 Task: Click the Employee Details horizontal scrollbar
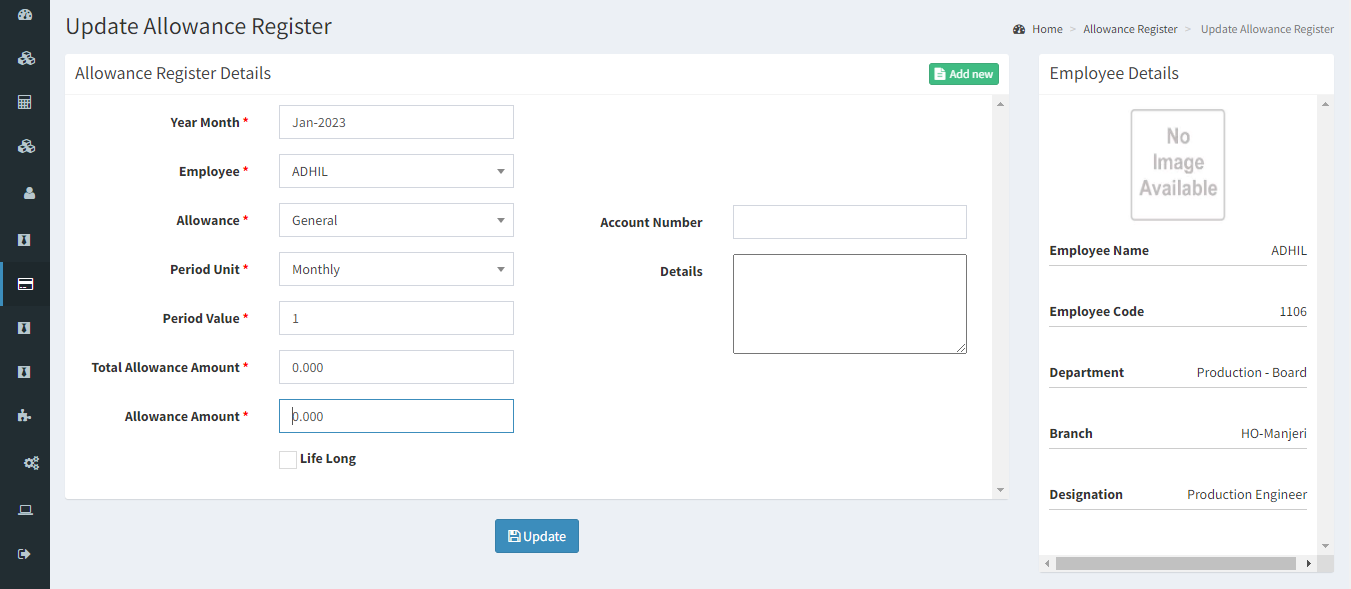pyautogui.click(x=1176, y=564)
